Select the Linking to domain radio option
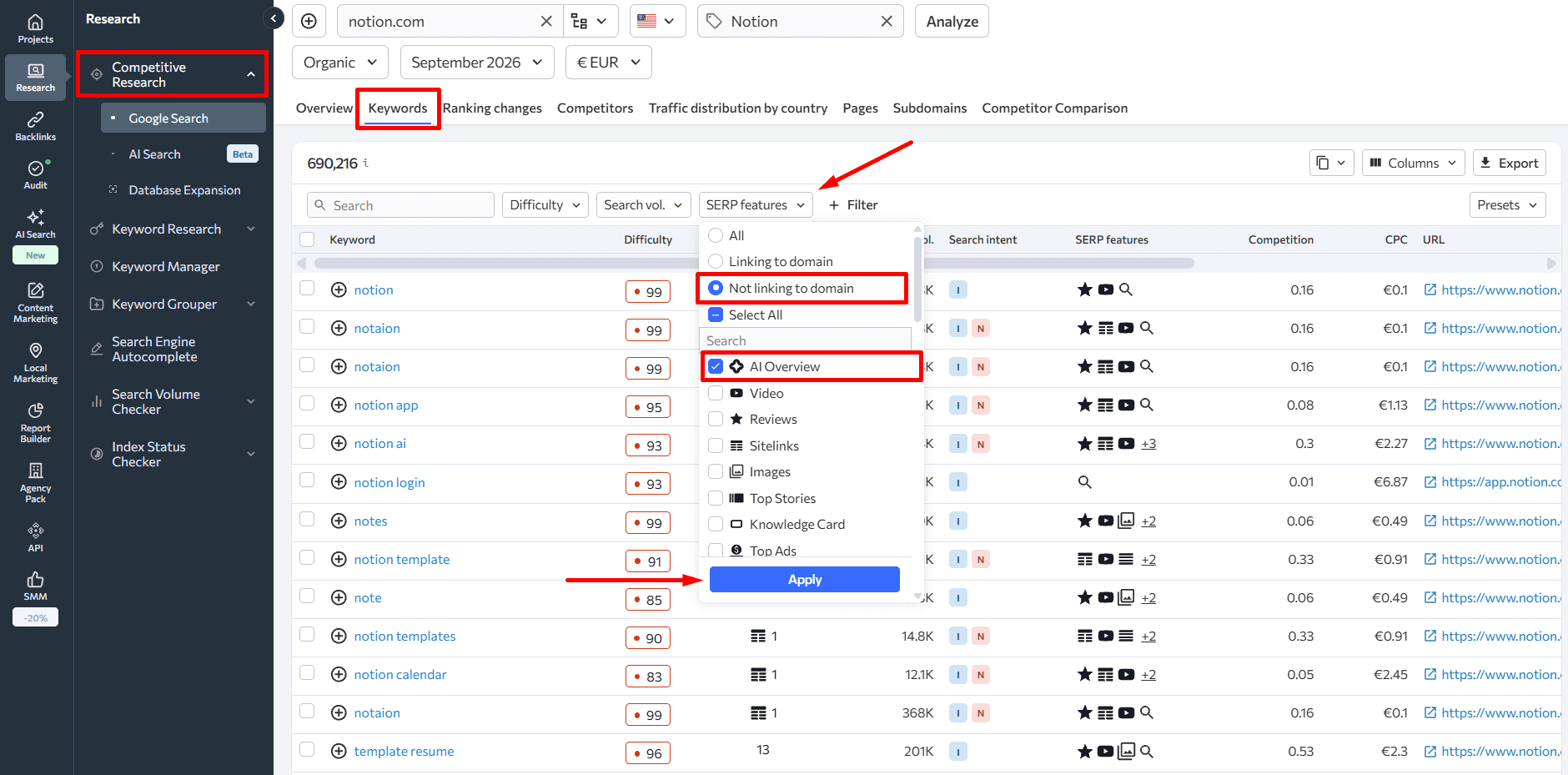1568x775 pixels. click(x=716, y=261)
